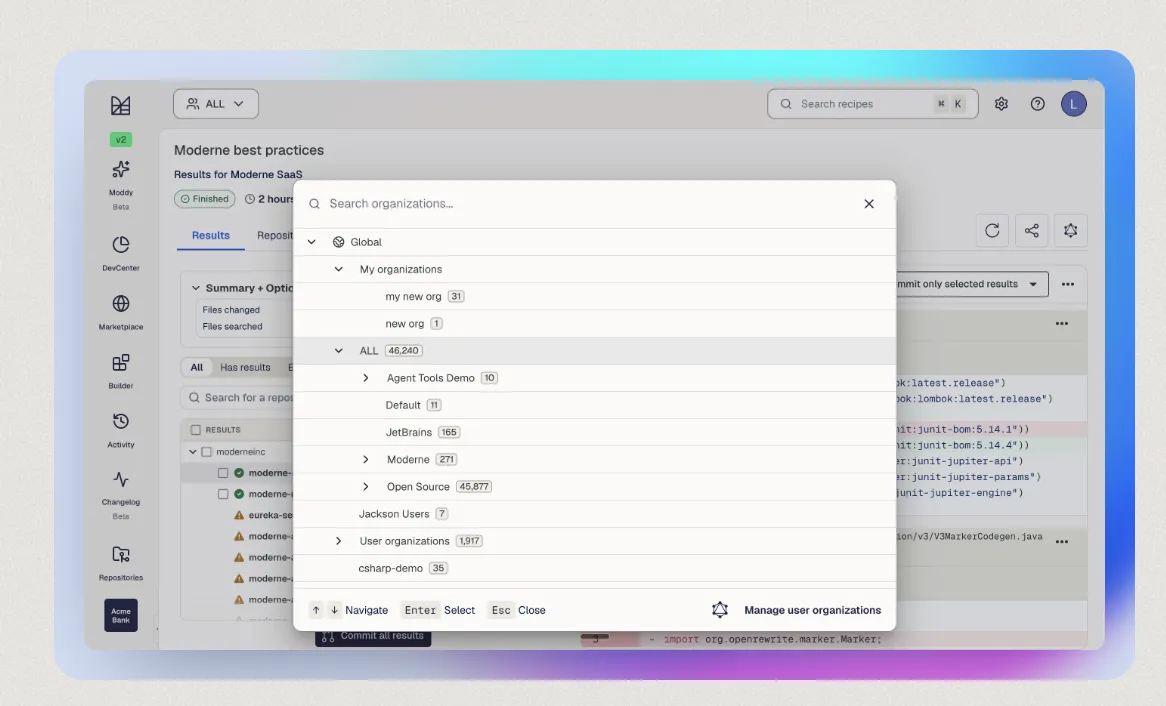
Task: Open Activity from the sidebar
Action: point(120,430)
